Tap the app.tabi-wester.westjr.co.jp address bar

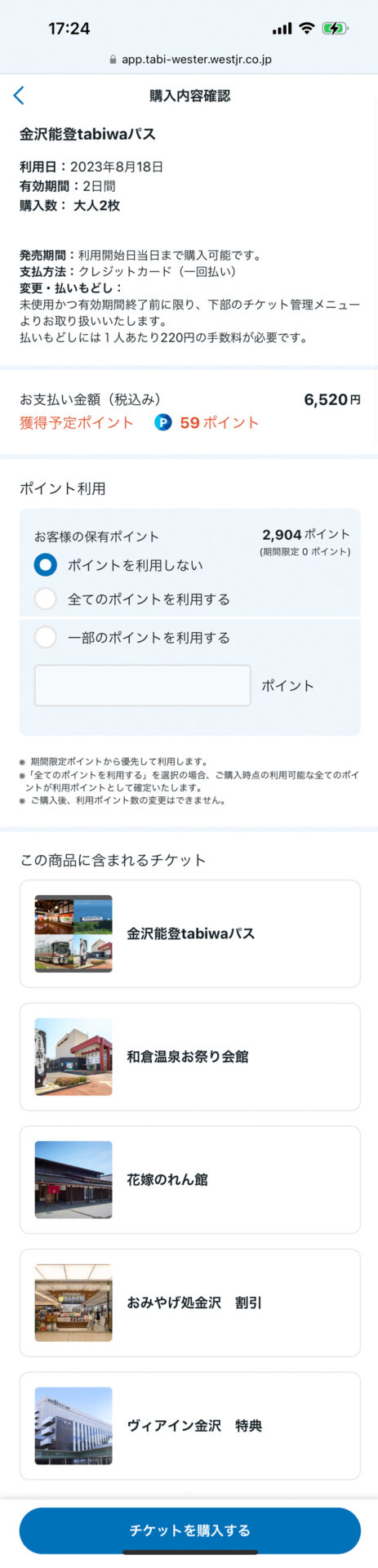(x=189, y=60)
